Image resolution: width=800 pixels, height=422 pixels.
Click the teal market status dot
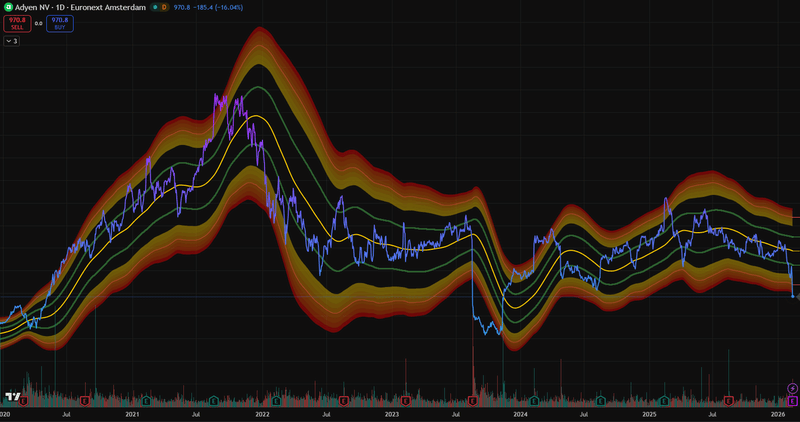pos(155,7)
